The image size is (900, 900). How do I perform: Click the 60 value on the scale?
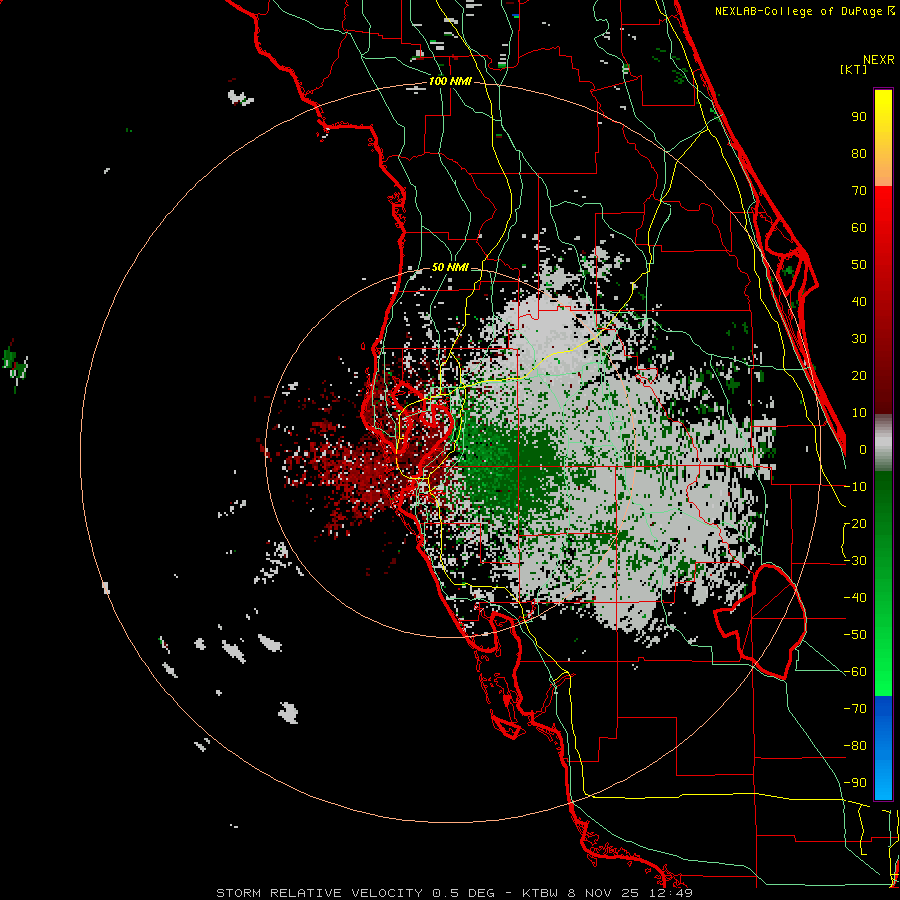859,228
